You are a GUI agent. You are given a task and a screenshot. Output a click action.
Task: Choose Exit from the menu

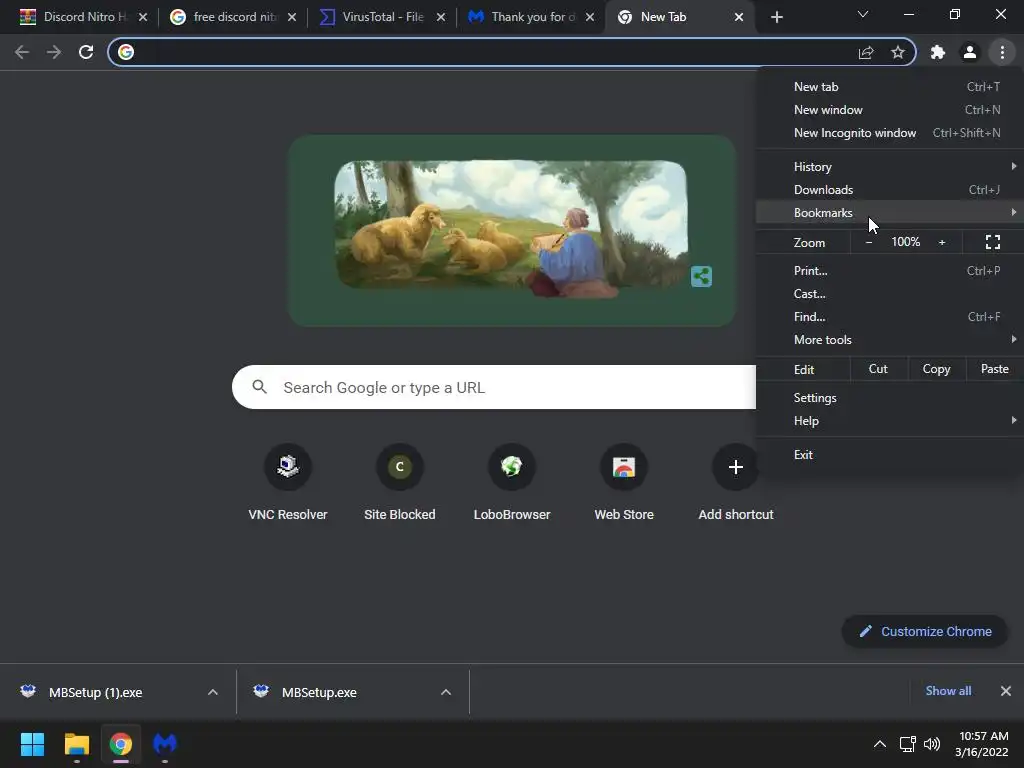coord(889,455)
